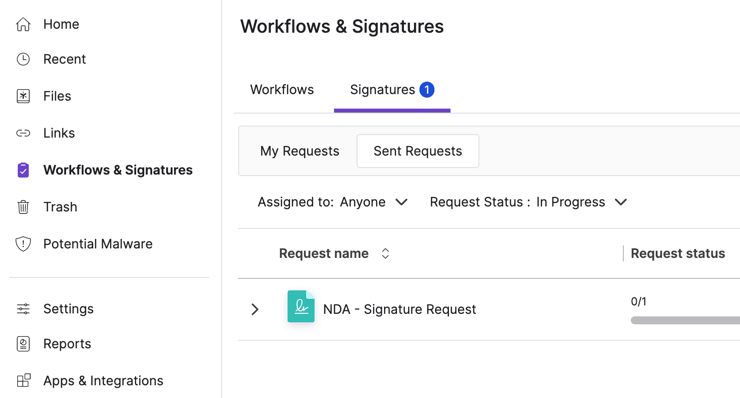This screenshot has width=740, height=398.
Task: Show My Requests
Action: pos(300,151)
